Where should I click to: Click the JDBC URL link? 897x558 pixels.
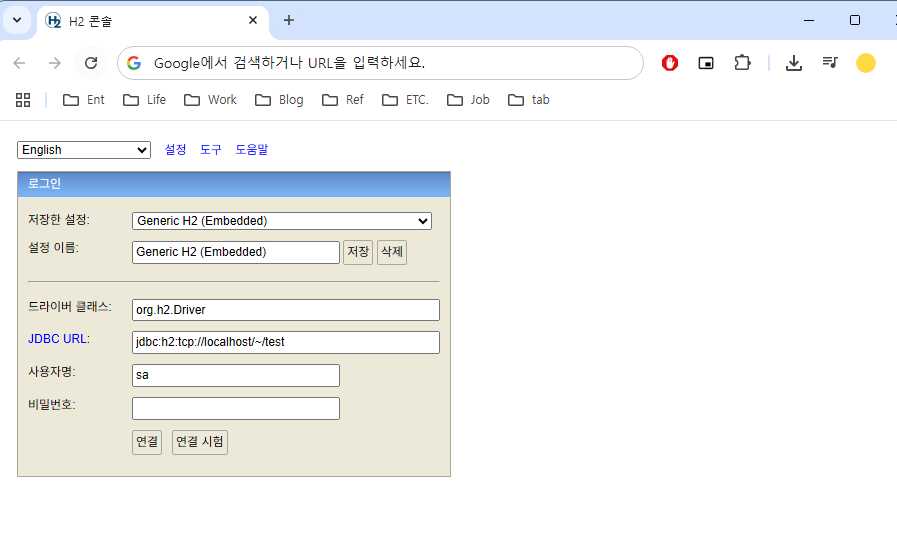pyautogui.click(x=58, y=339)
